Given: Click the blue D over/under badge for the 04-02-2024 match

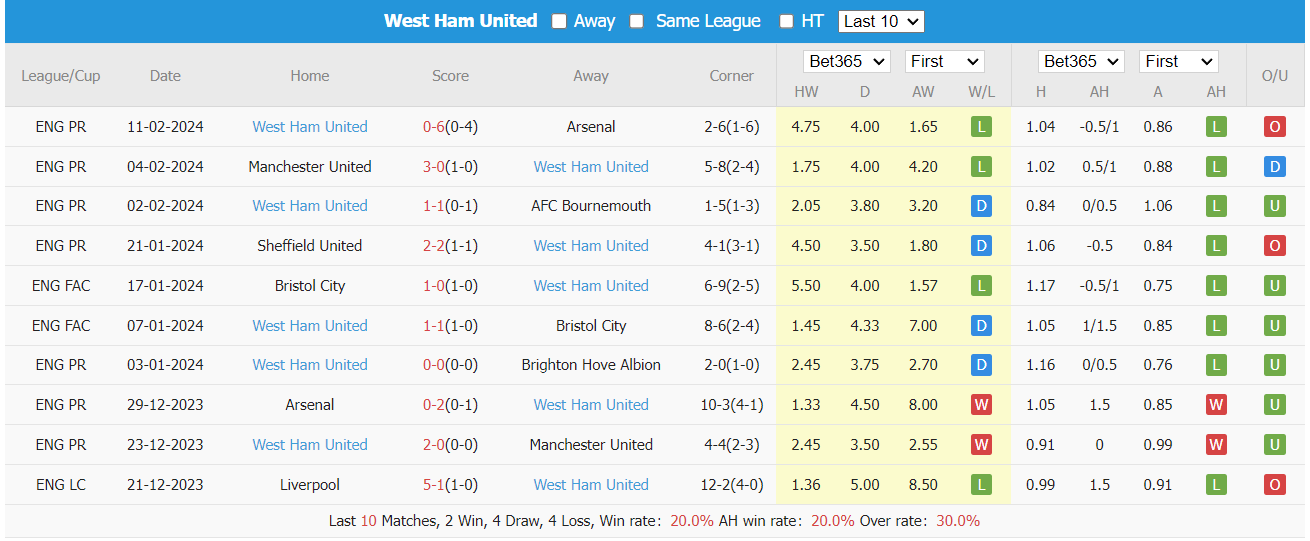Looking at the screenshot, I should click(x=1274, y=167).
